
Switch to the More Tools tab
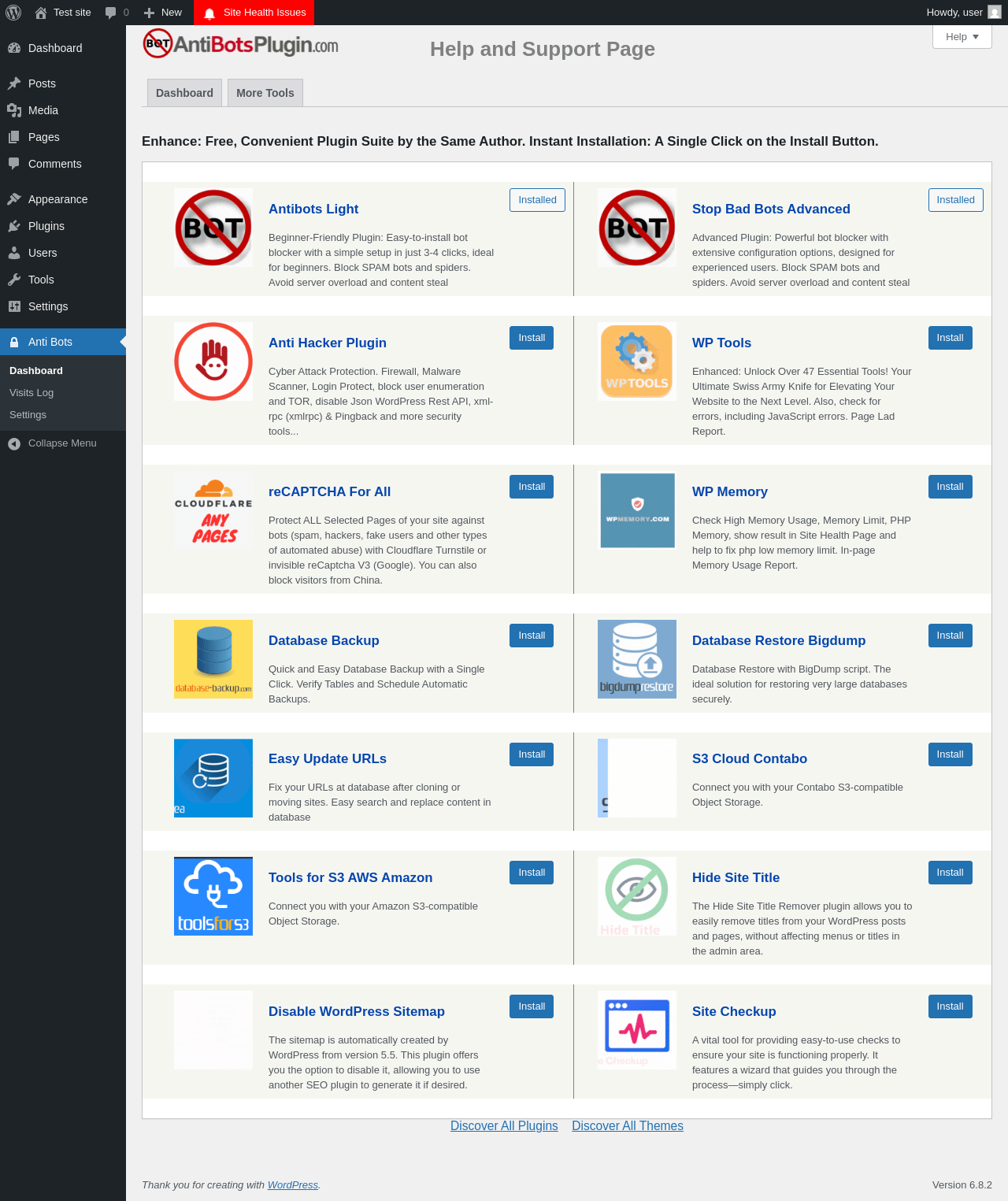click(265, 93)
